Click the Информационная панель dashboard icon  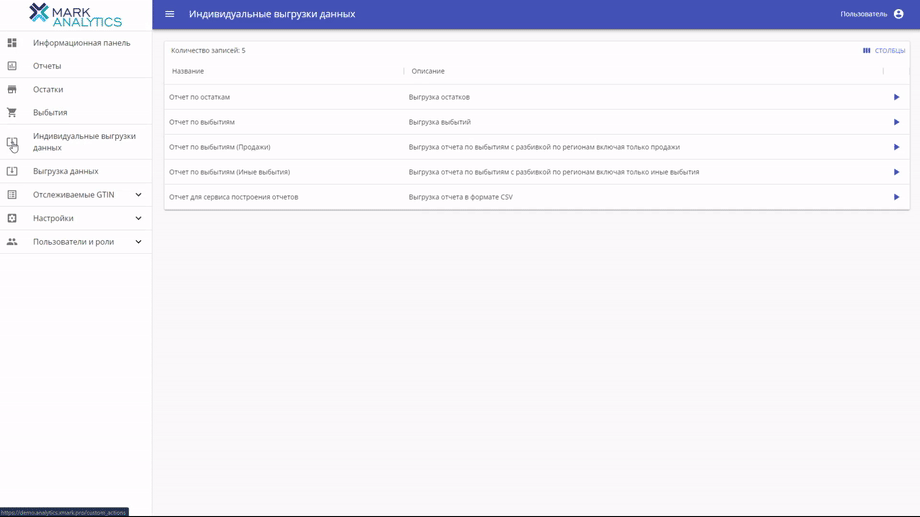(12, 43)
